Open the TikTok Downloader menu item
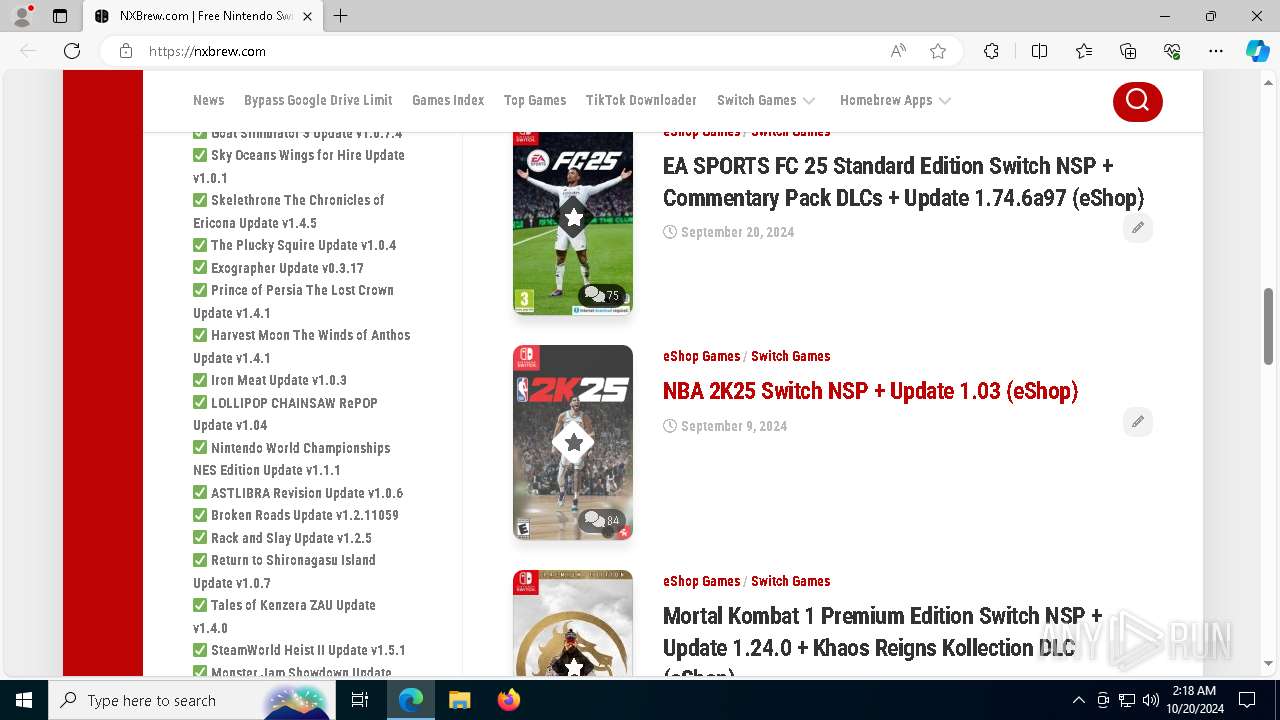The image size is (1280, 720). click(x=641, y=100)
